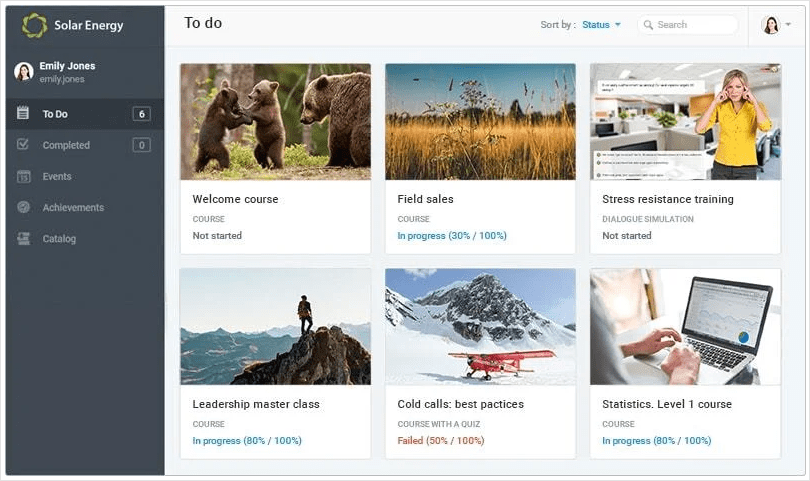Screen dimensions: 810x481
Task: Open Cold calls: best practices course
Action: (x=460, y=404)
